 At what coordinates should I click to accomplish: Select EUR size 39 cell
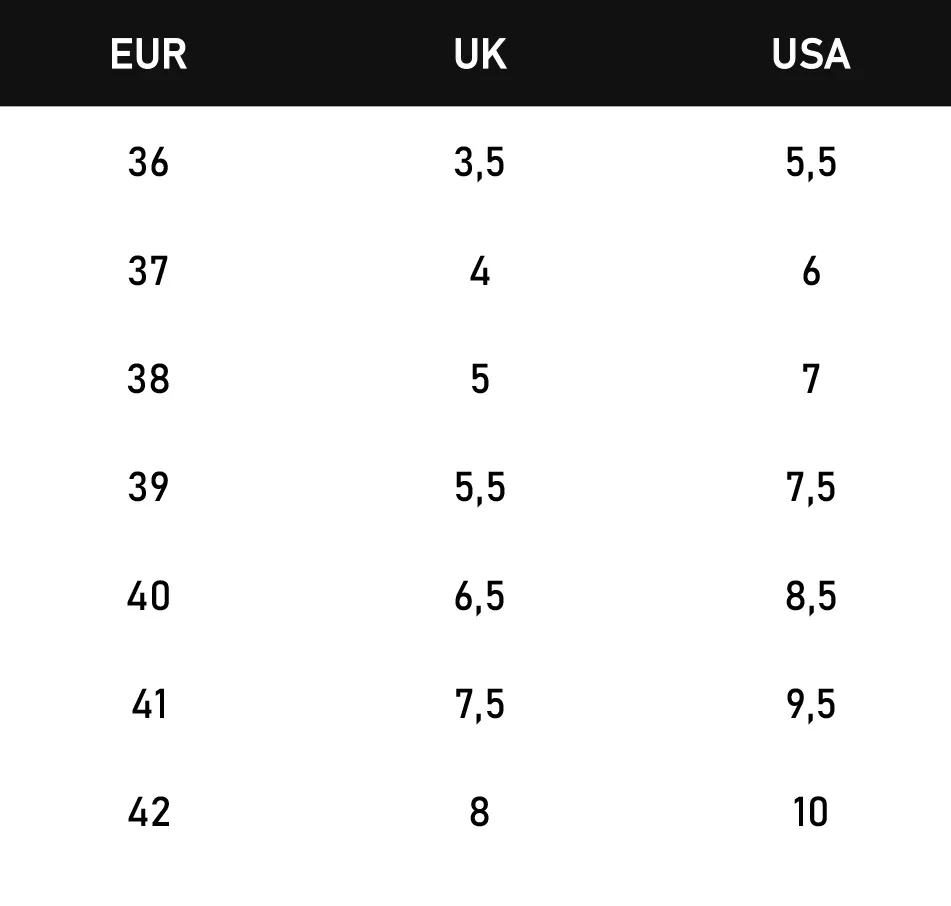click(148, 487)
